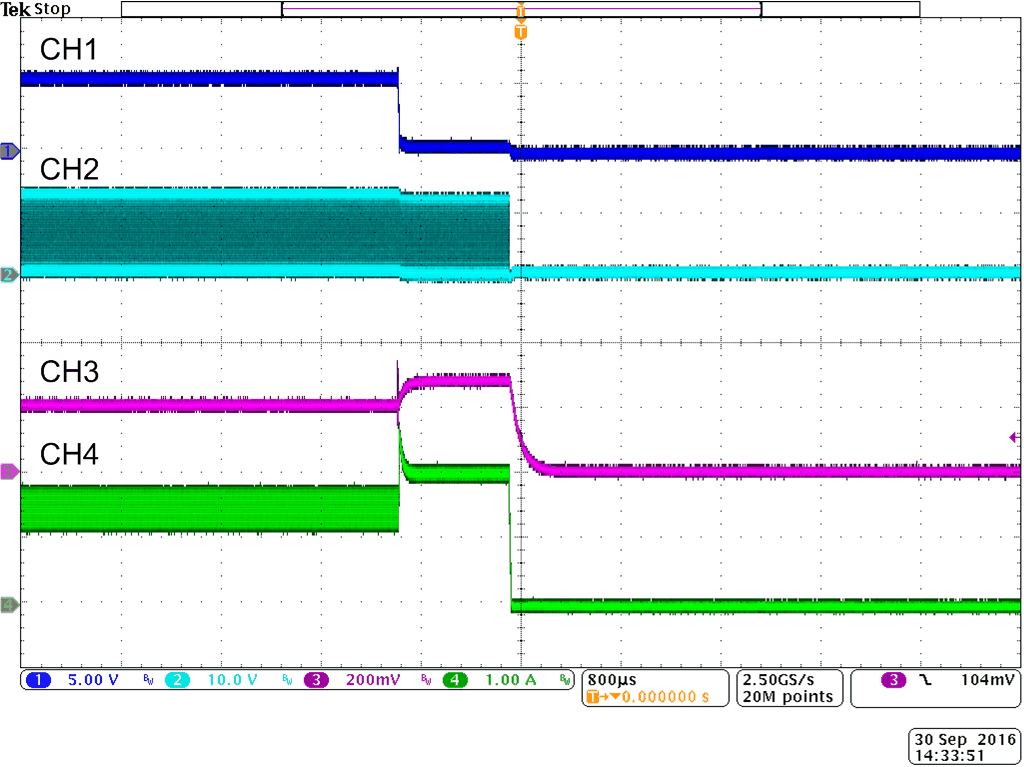Toggle the bandwidth limit Bw icon beside CH4

[565, 680]
